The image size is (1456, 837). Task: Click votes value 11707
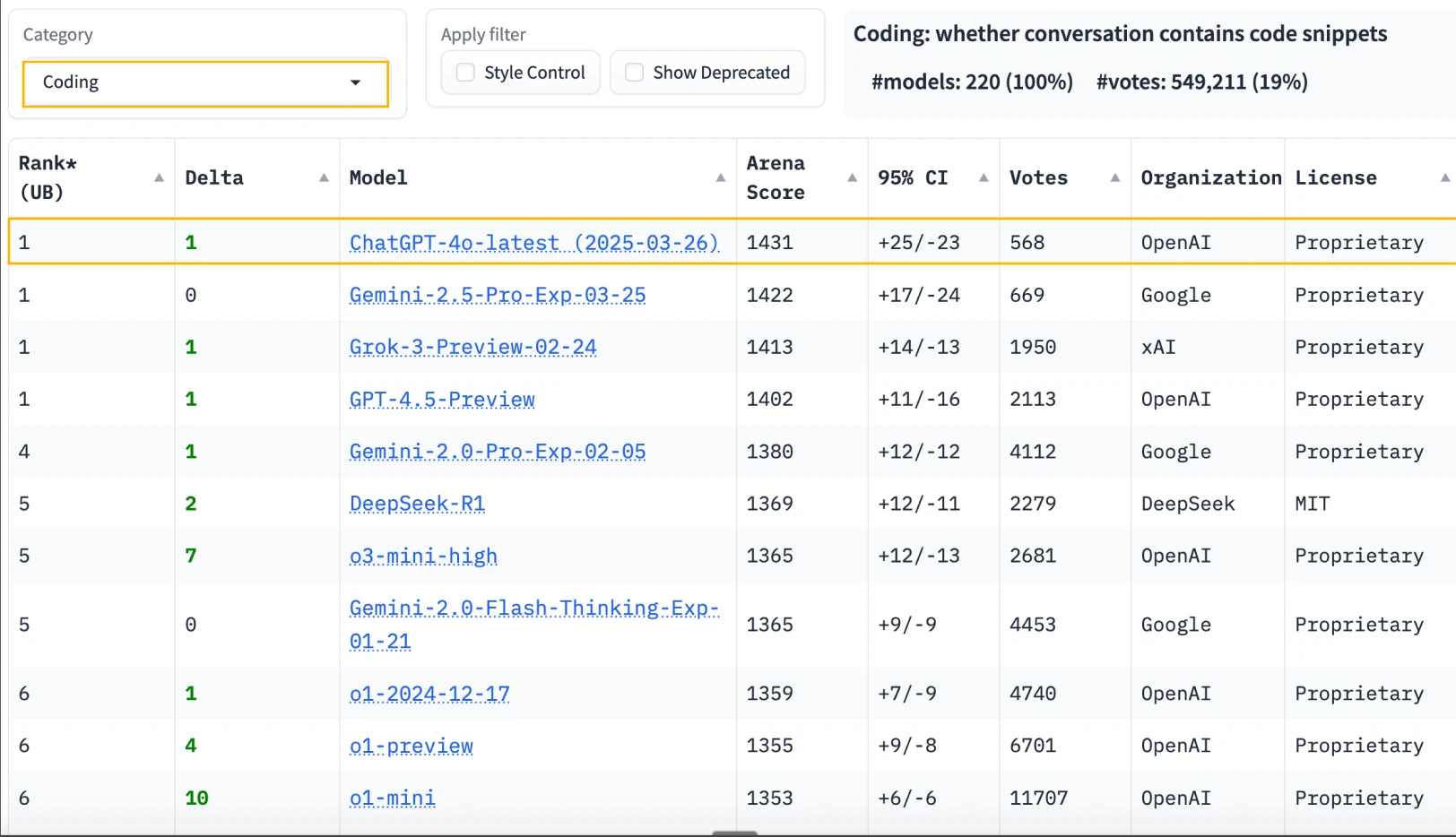pyautogui.click(x=1039, y=798)
